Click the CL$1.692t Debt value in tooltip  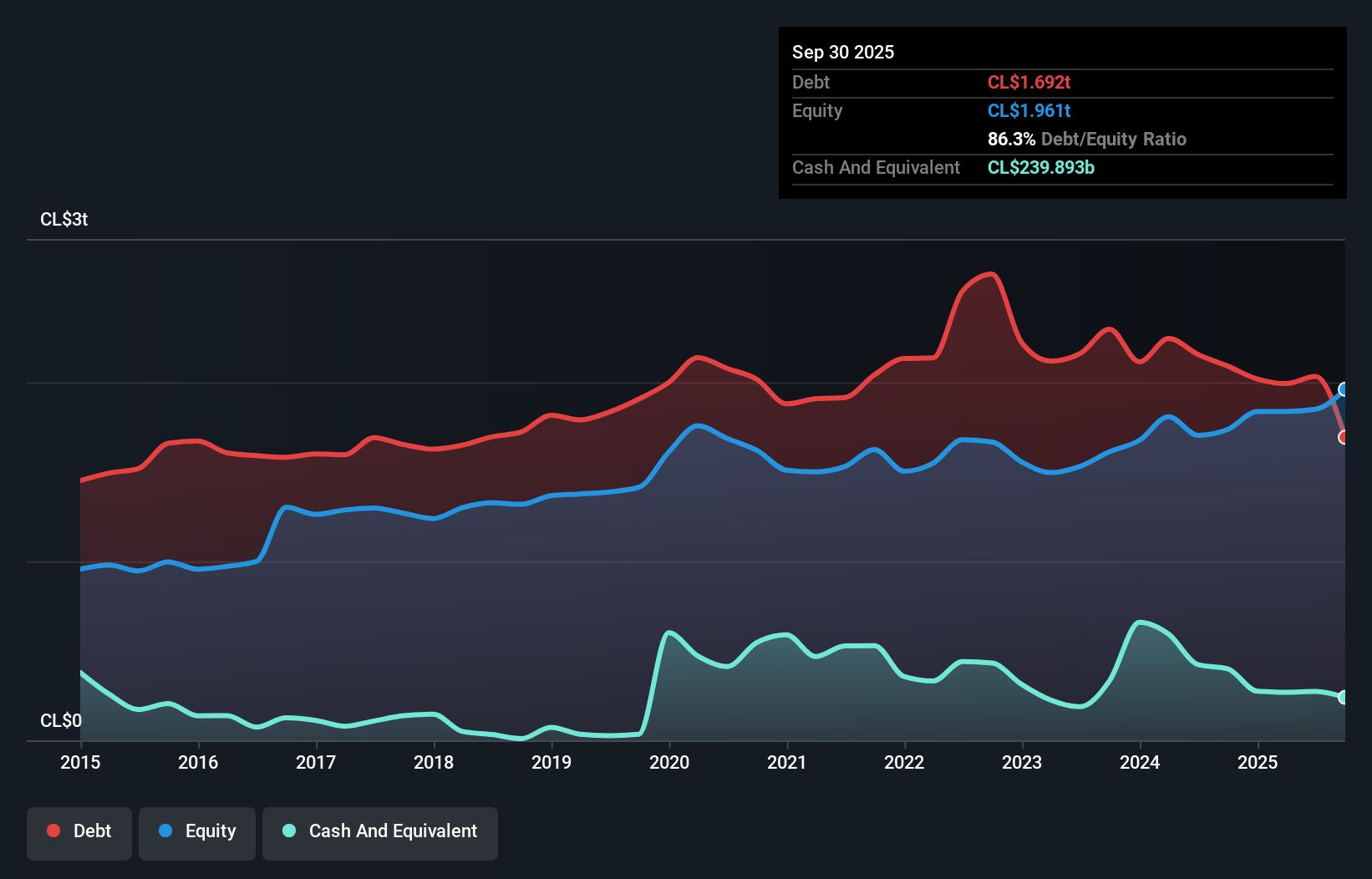1029,82
